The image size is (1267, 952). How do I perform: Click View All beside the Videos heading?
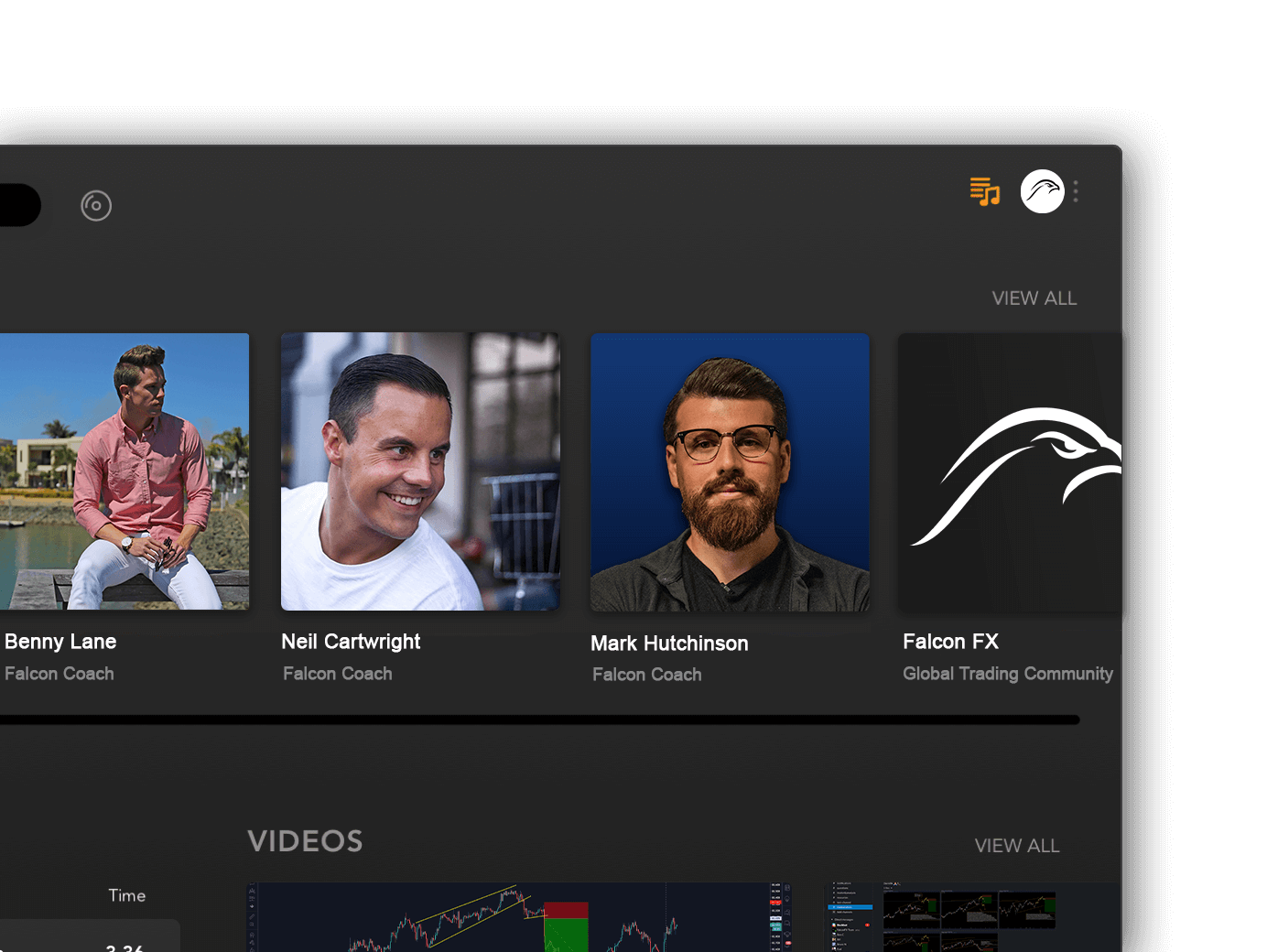pyautogui.click(x=1017, y=846)
